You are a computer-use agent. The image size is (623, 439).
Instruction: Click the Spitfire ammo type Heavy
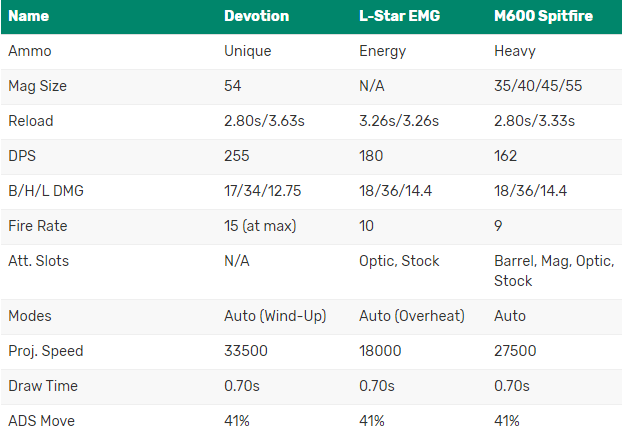(x=515, y=51)
